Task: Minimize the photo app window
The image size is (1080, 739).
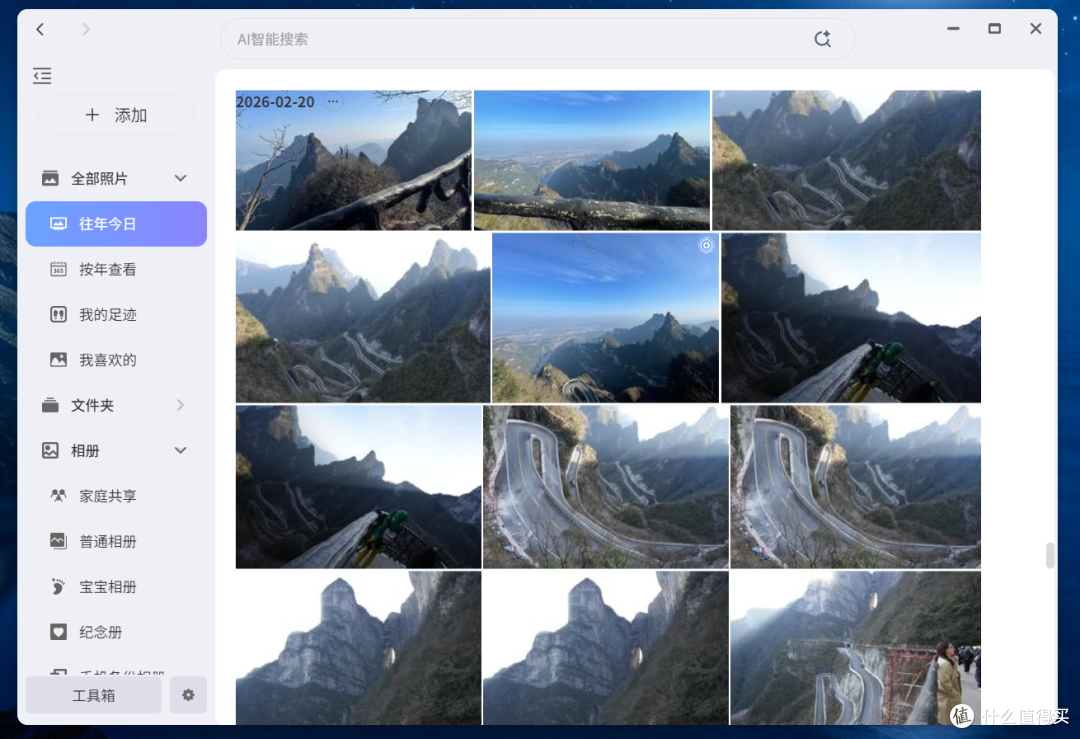Action: click(x=953, y=29)
